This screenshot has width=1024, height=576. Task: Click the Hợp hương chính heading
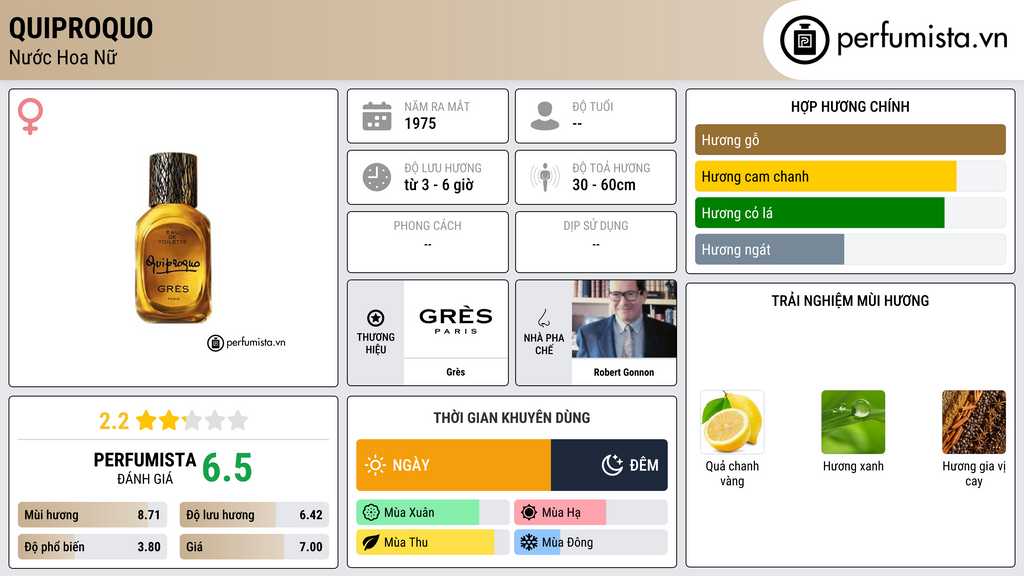coord(850,106)
